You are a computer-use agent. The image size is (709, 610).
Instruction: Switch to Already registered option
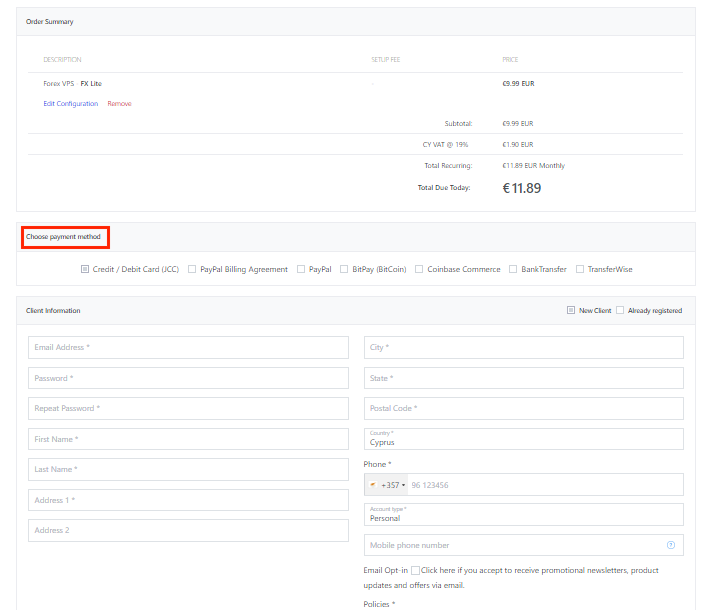click(x=620, y=310)
